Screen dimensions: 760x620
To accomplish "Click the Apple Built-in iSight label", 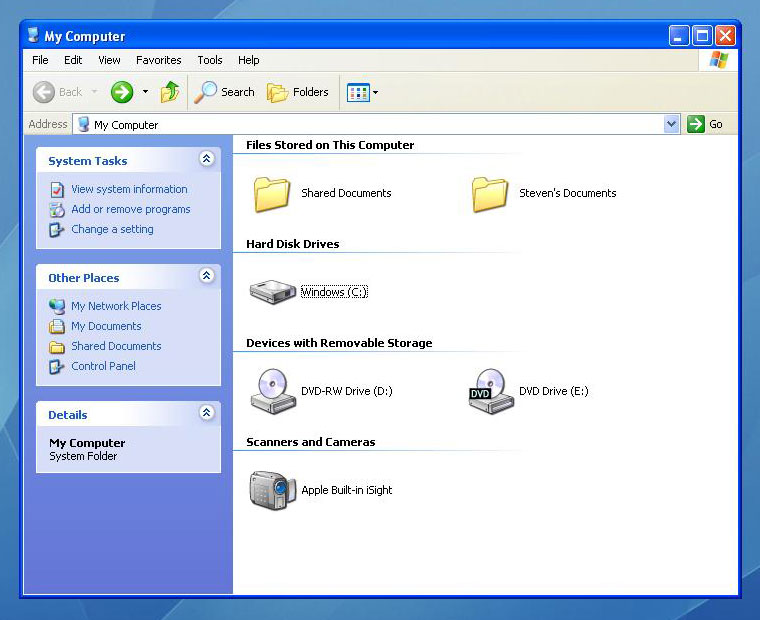I will [347, 490].
